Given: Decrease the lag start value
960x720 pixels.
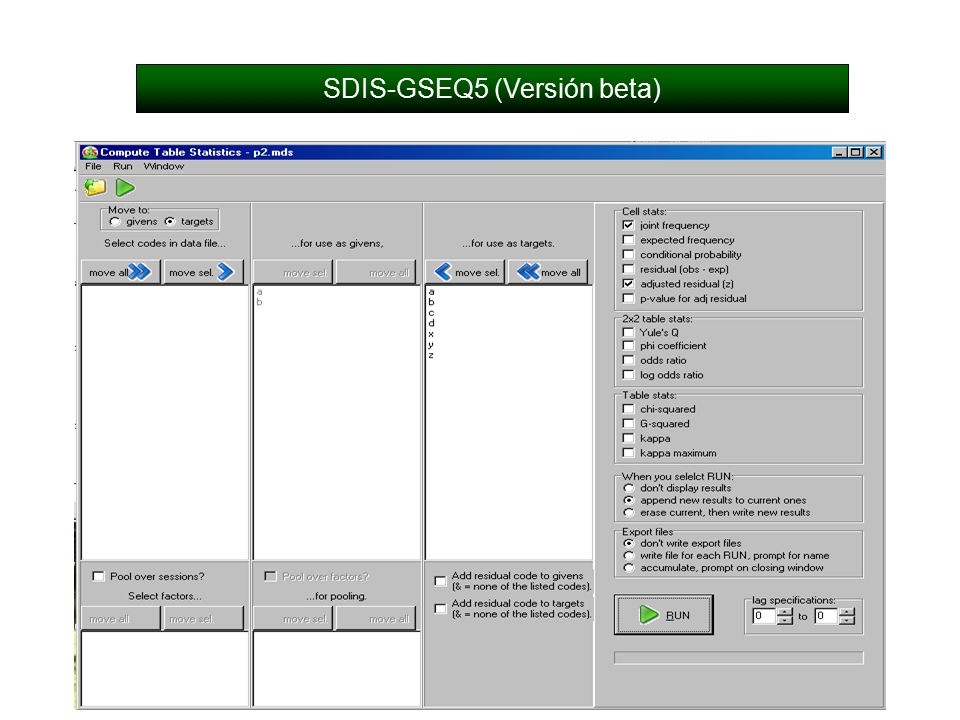Looking at the screenshot, I should pyautogui.click(x=785, y=620).
